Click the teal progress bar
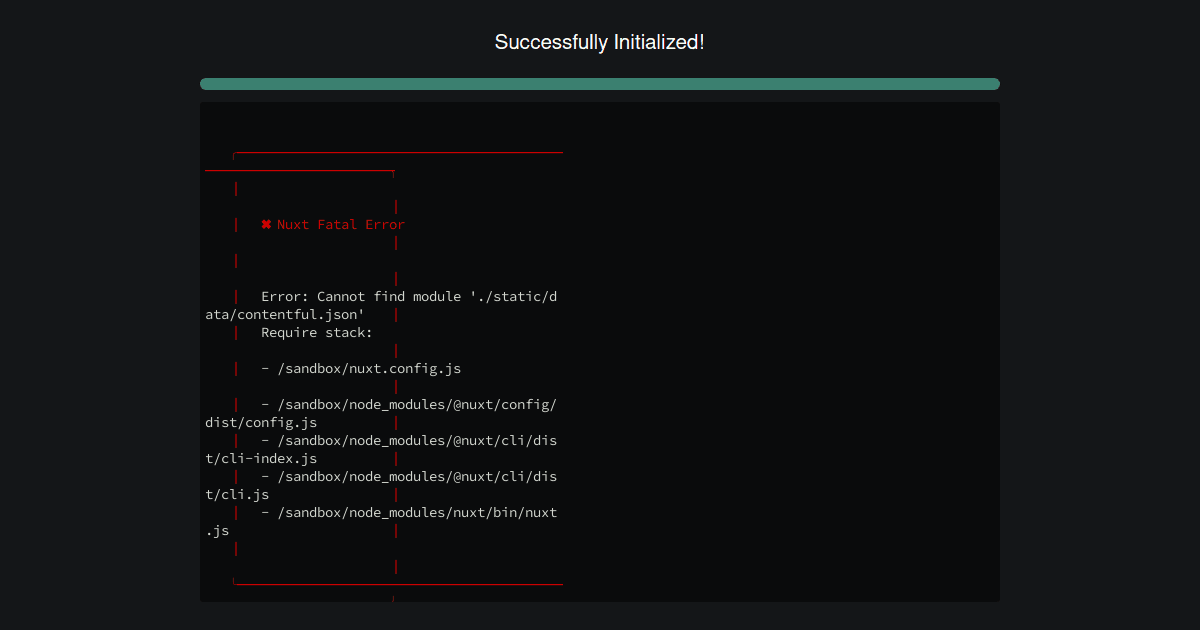The height and width of the screenshot is (630, 1200). coord(600,84)
